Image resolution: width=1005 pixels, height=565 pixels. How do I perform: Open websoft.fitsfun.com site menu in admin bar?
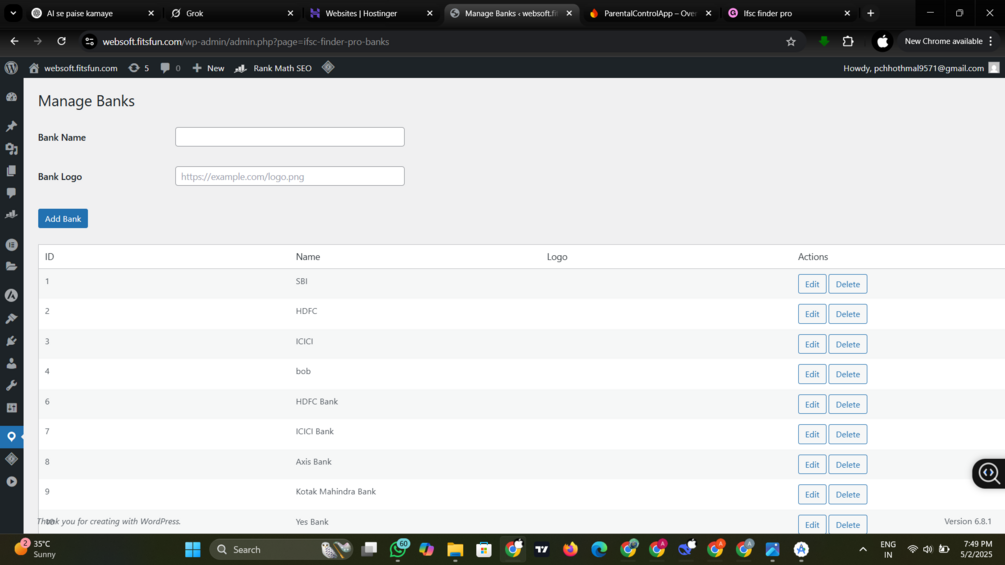tap(73, 68)
